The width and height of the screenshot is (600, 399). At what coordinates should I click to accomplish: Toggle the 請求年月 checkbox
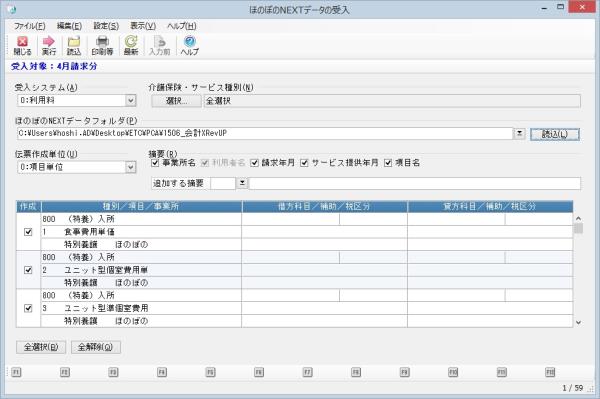tap(254, 163)
